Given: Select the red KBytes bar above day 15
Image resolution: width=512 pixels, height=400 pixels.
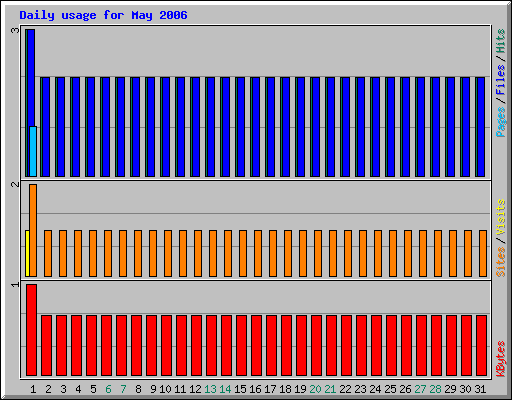Looking at the screenshot, I should [x=241, y=345].
